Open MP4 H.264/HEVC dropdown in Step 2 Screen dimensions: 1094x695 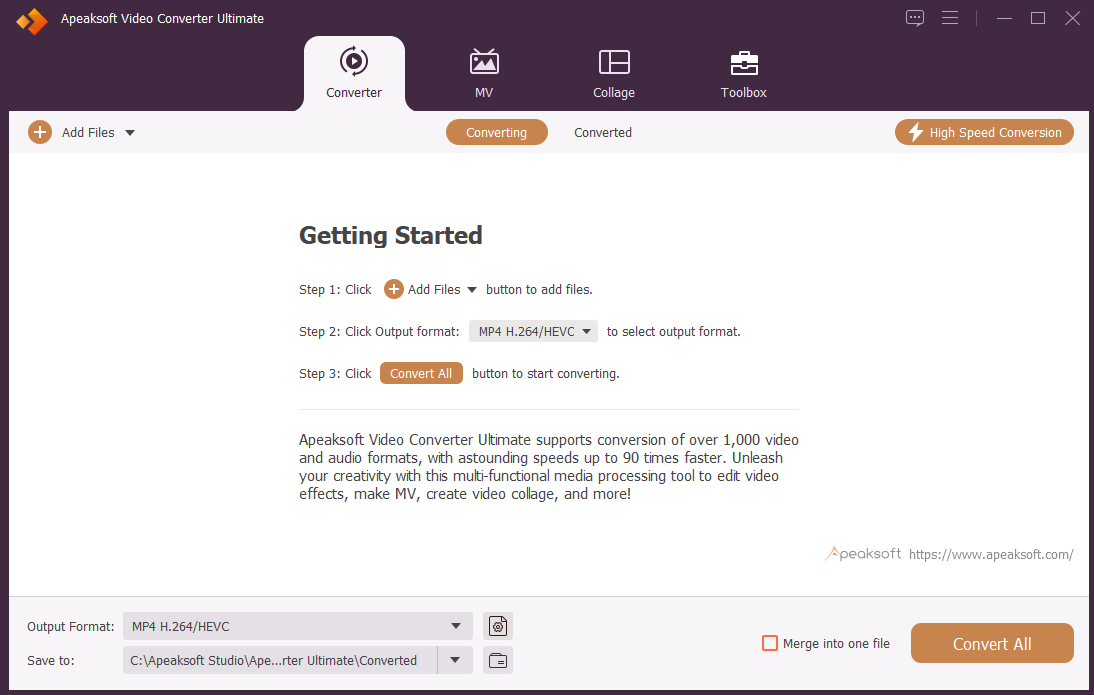[x=534, y=331]
